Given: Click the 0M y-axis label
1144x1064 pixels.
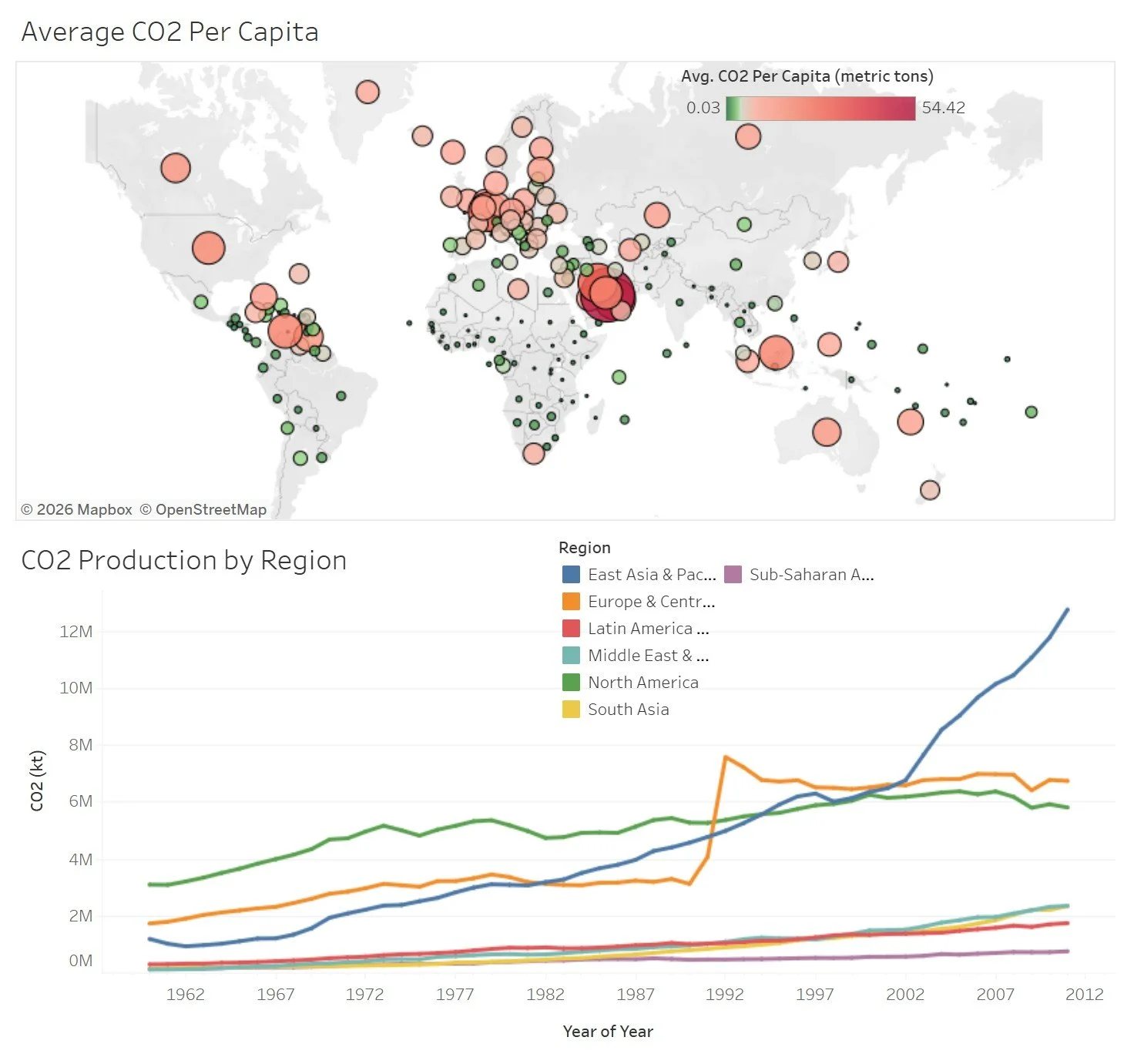Looking at the screenshot, I should click(x=80, y=961).
